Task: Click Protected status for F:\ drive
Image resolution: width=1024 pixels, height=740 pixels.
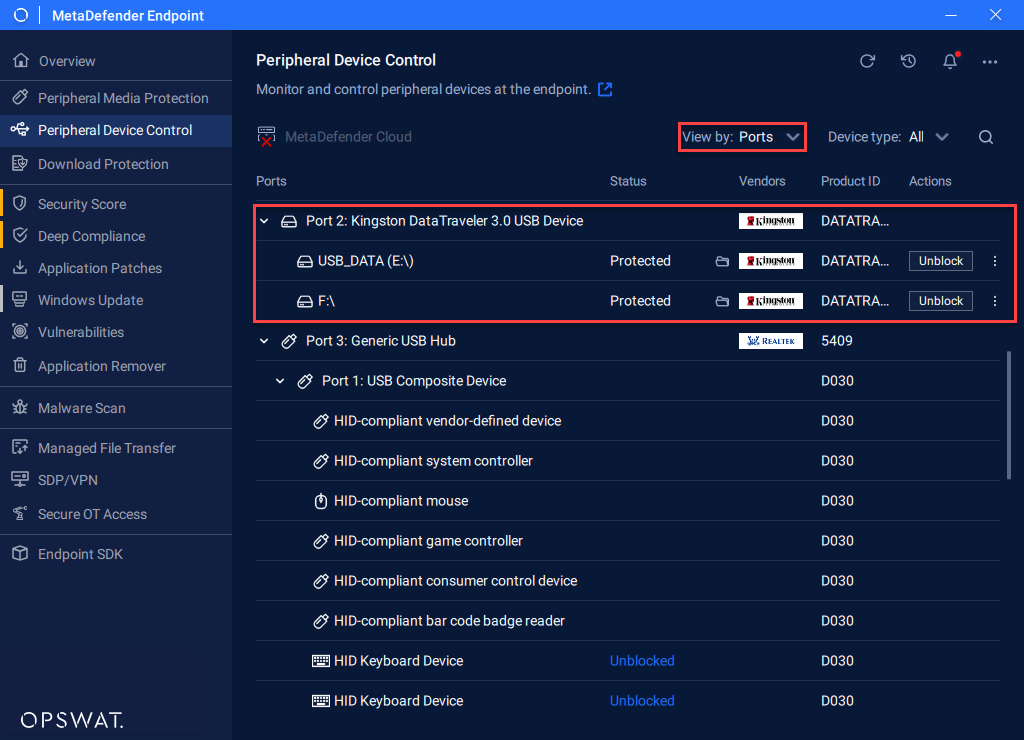Action: (640, 301)
